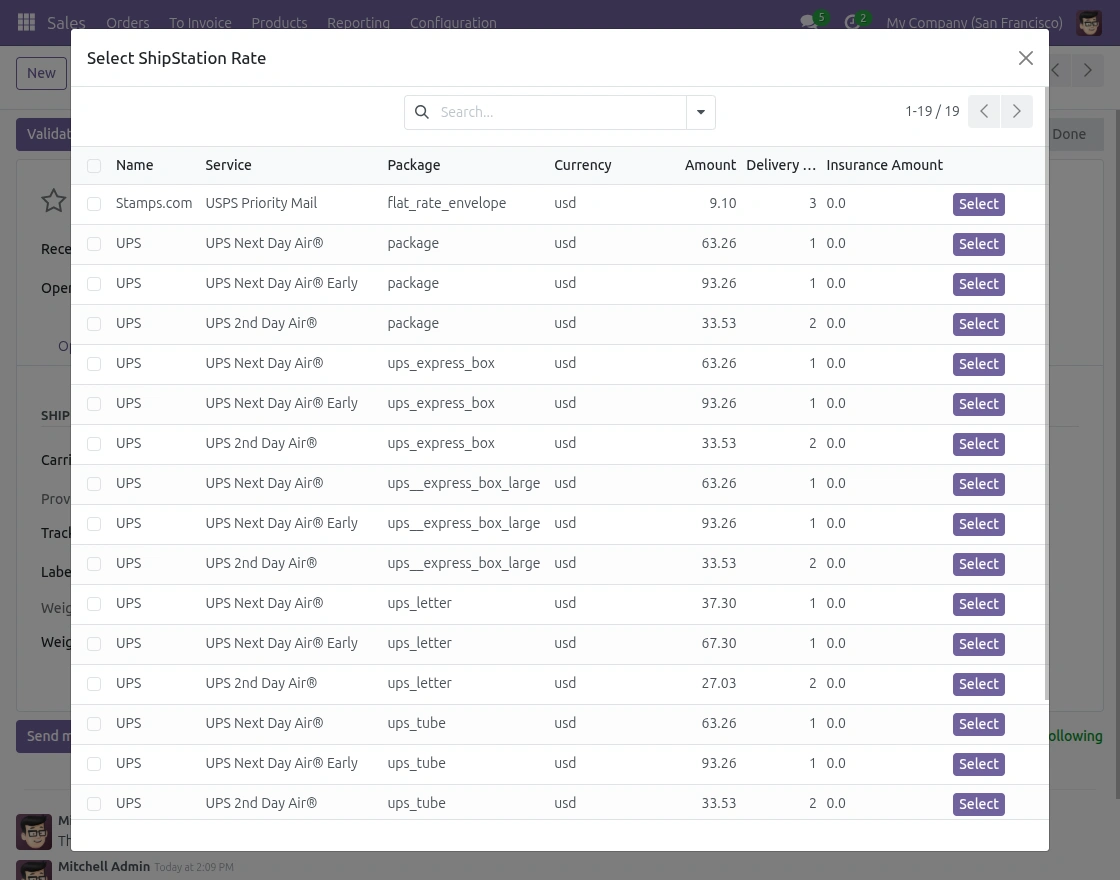The height and width of the screenshot is (880, 1120).
Task: Open the company selector My Company (San Francisco)
Action: (x=974, y=22)
